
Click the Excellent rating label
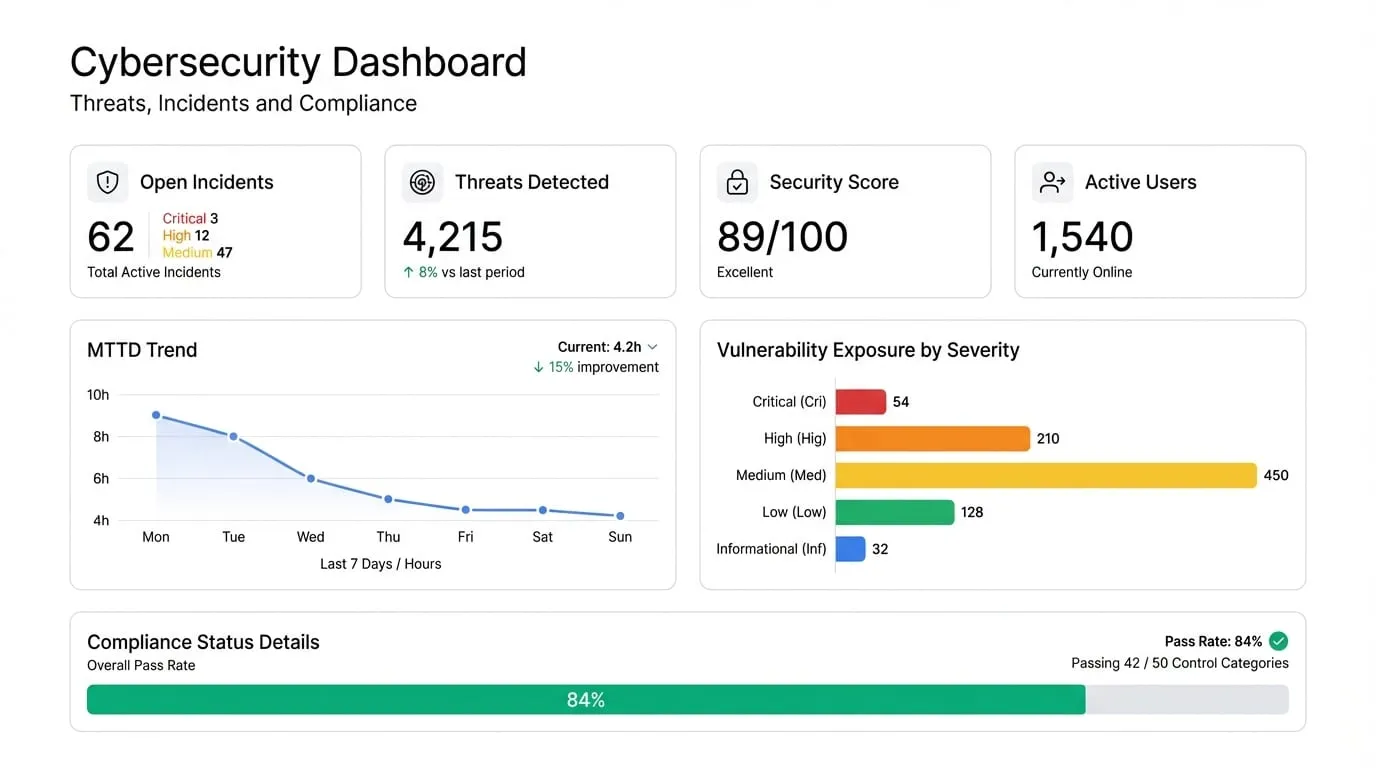click(745, 272)
